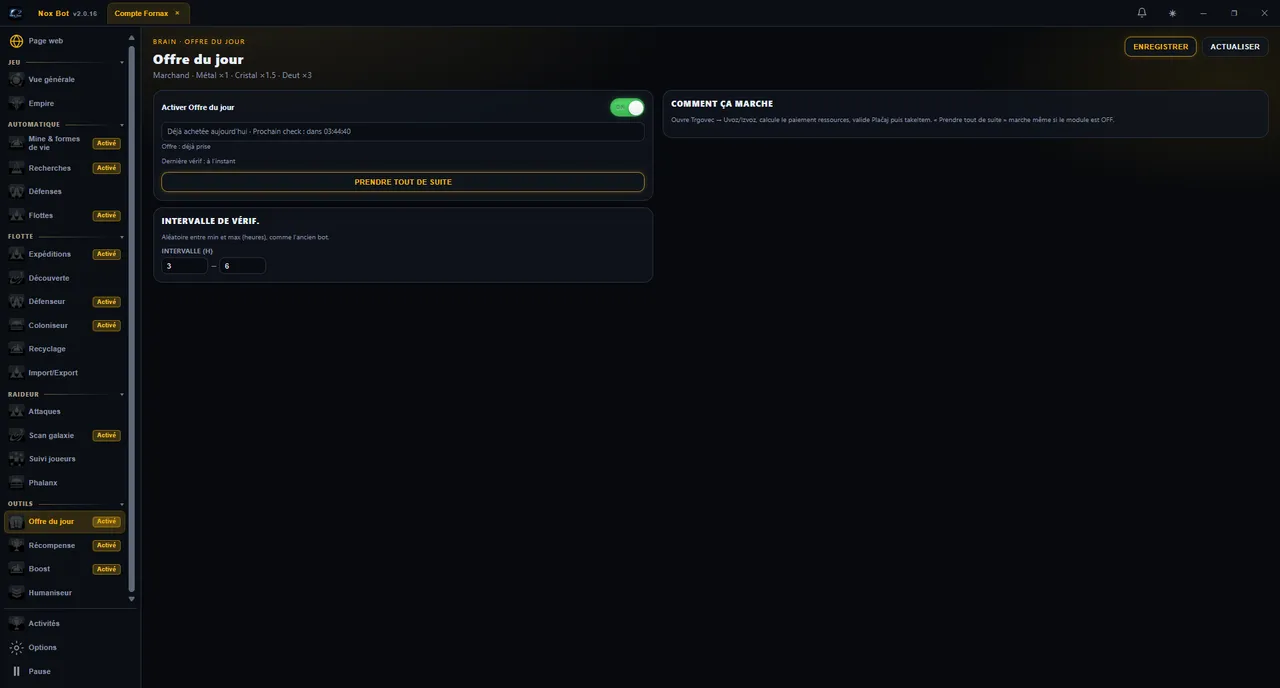Click the Activités sidebar icon

click(x=16, y=623)
